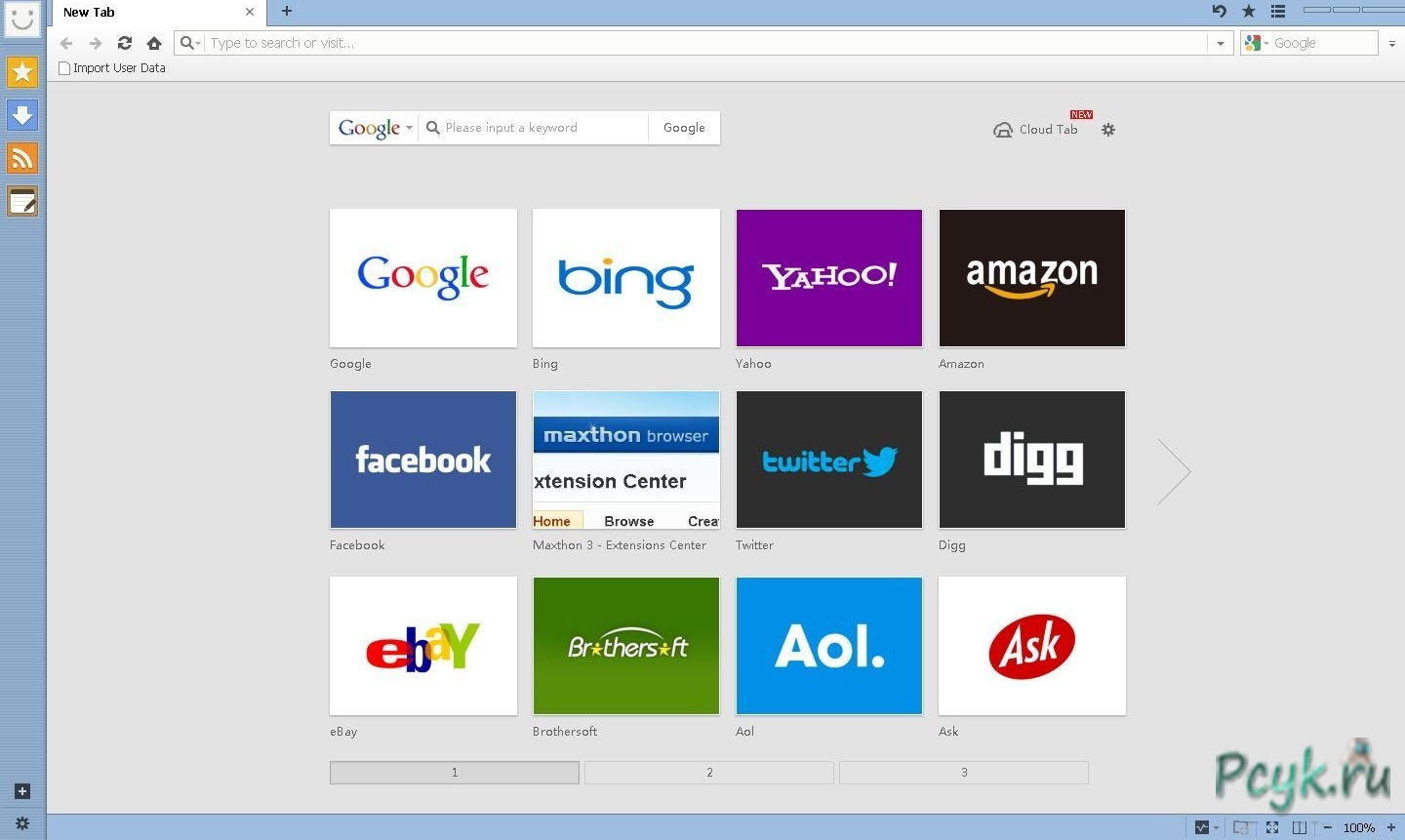This screenshot has width=1405, height=840.
Task: Open the SkyNote notepad sidebar icon
Action: click(22, 202)
